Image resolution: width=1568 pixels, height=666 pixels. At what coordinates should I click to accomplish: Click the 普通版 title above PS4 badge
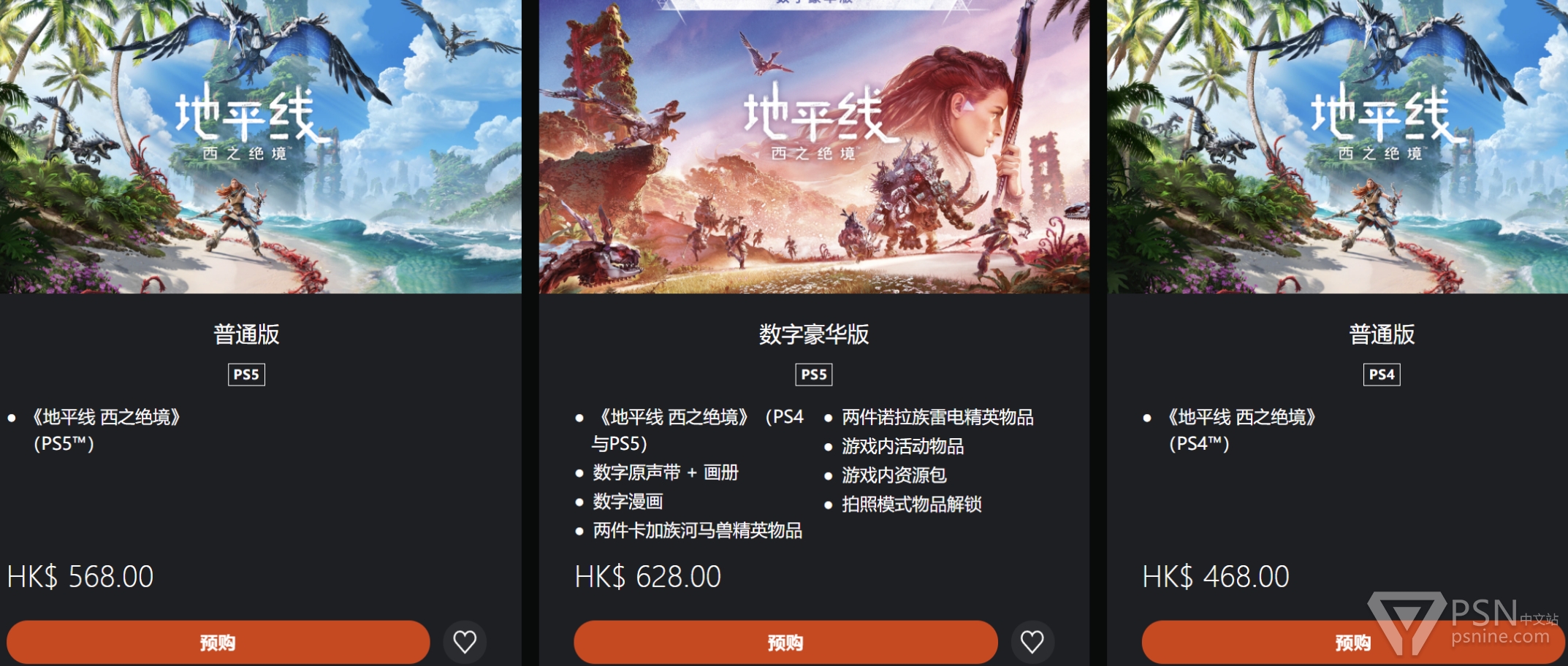coord(1382,334)
